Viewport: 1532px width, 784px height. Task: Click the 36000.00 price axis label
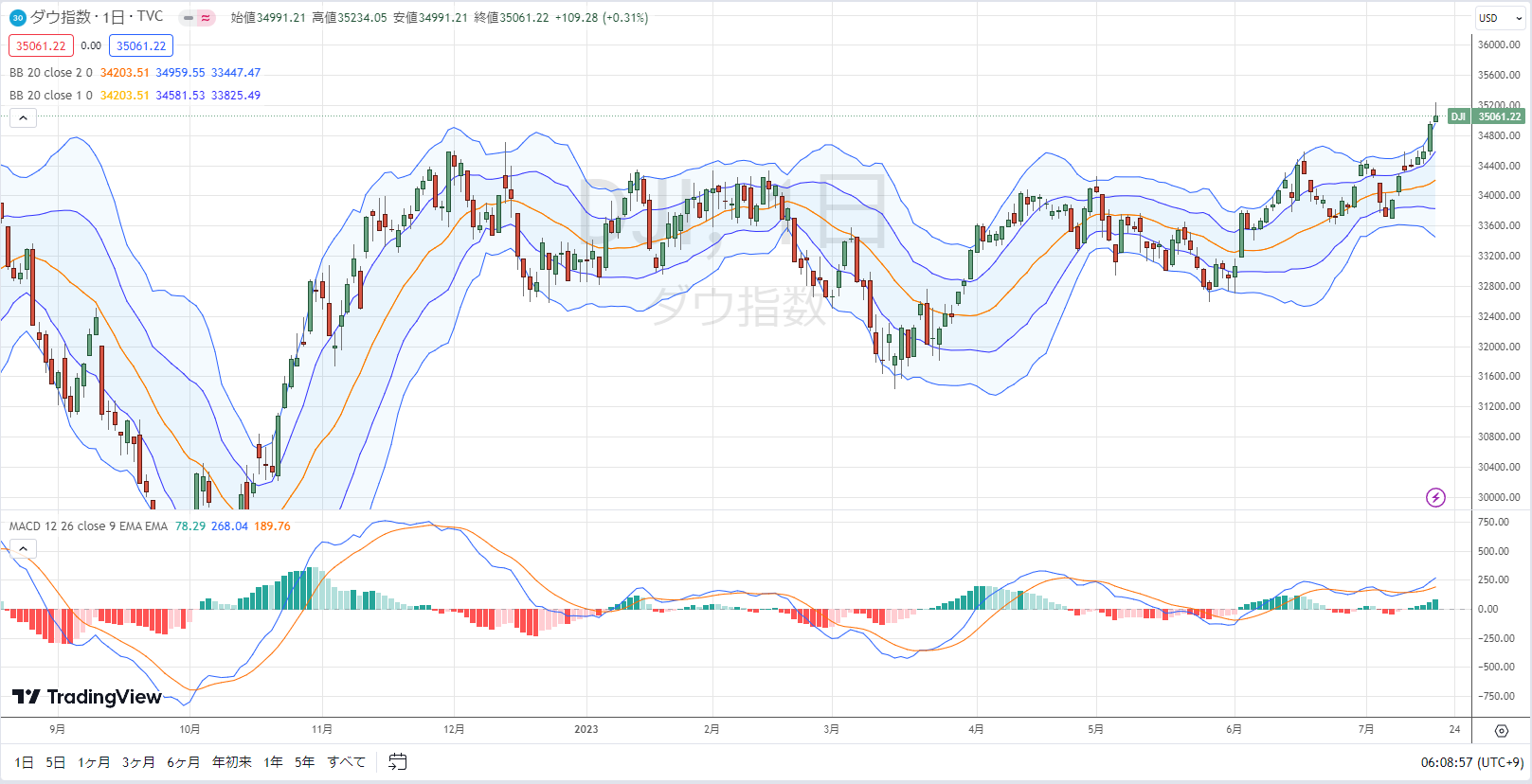(x=1499, y=45)
